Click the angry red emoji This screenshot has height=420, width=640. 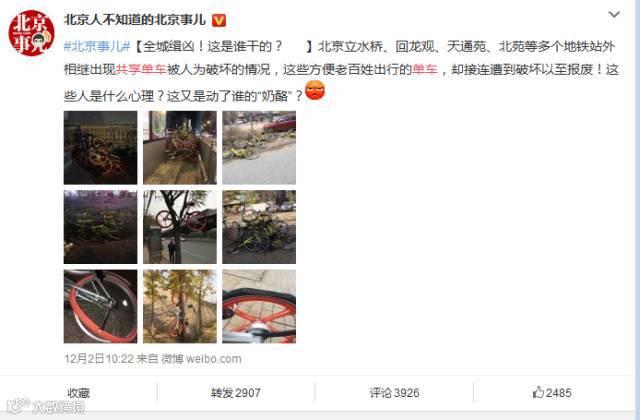315,90
